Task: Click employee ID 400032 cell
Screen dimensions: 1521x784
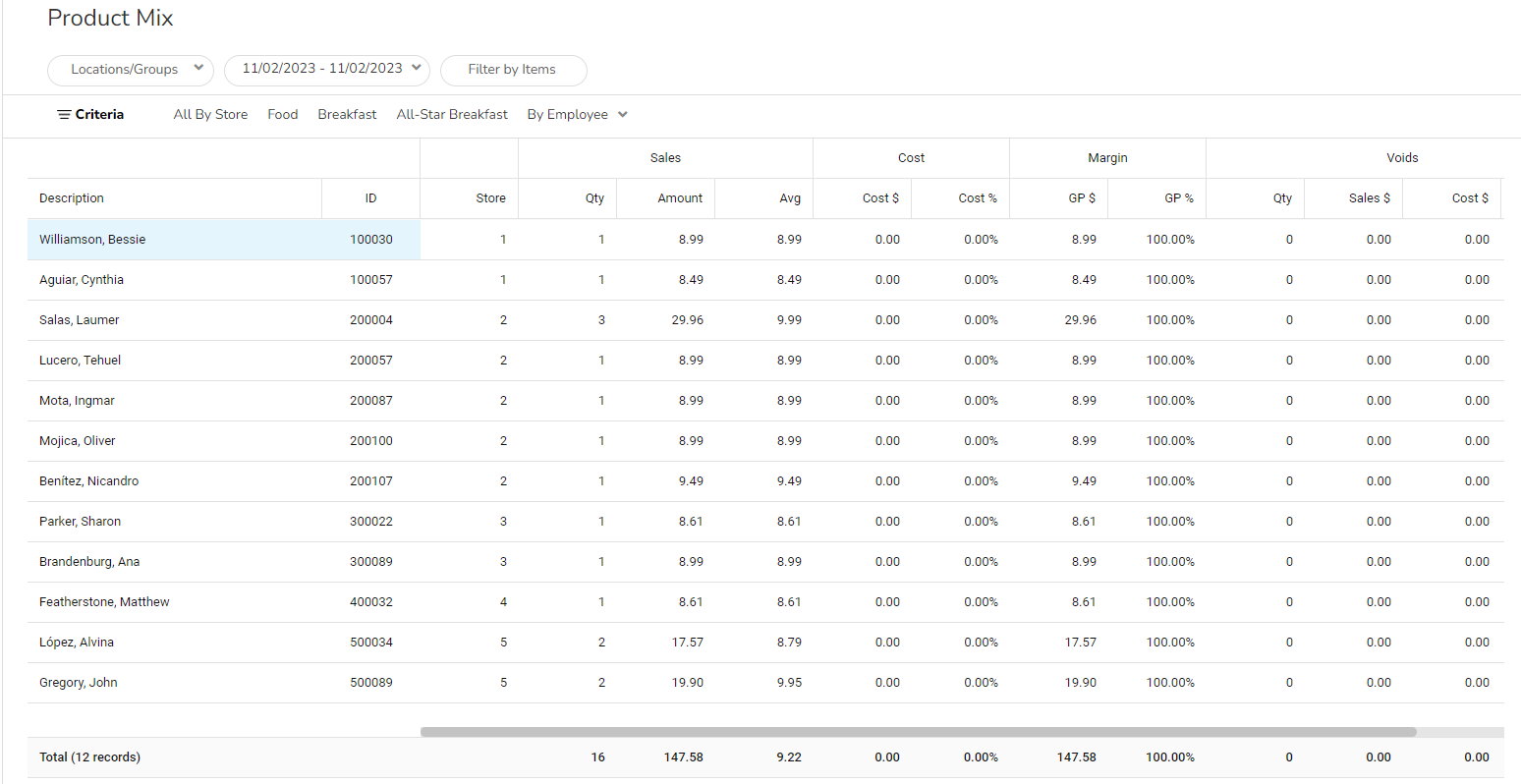Action: click(370, 602)
